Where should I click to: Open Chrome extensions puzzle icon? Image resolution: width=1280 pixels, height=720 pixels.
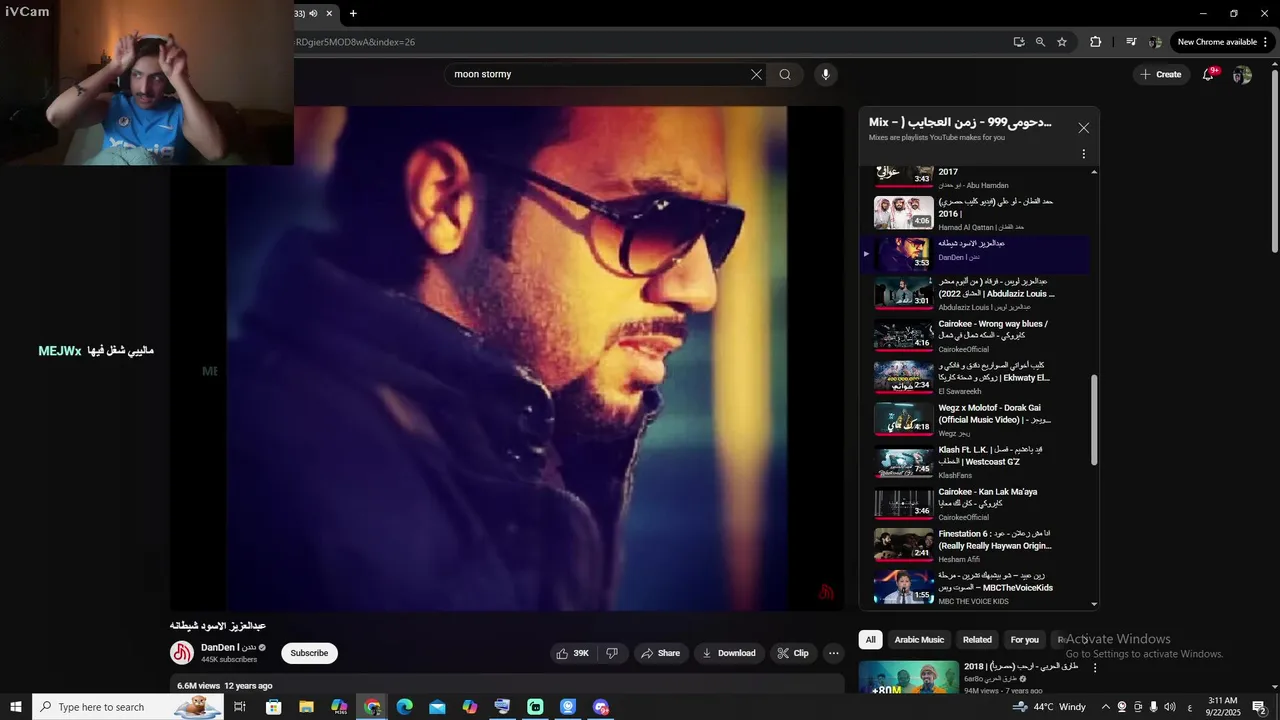click(1095, 42)
